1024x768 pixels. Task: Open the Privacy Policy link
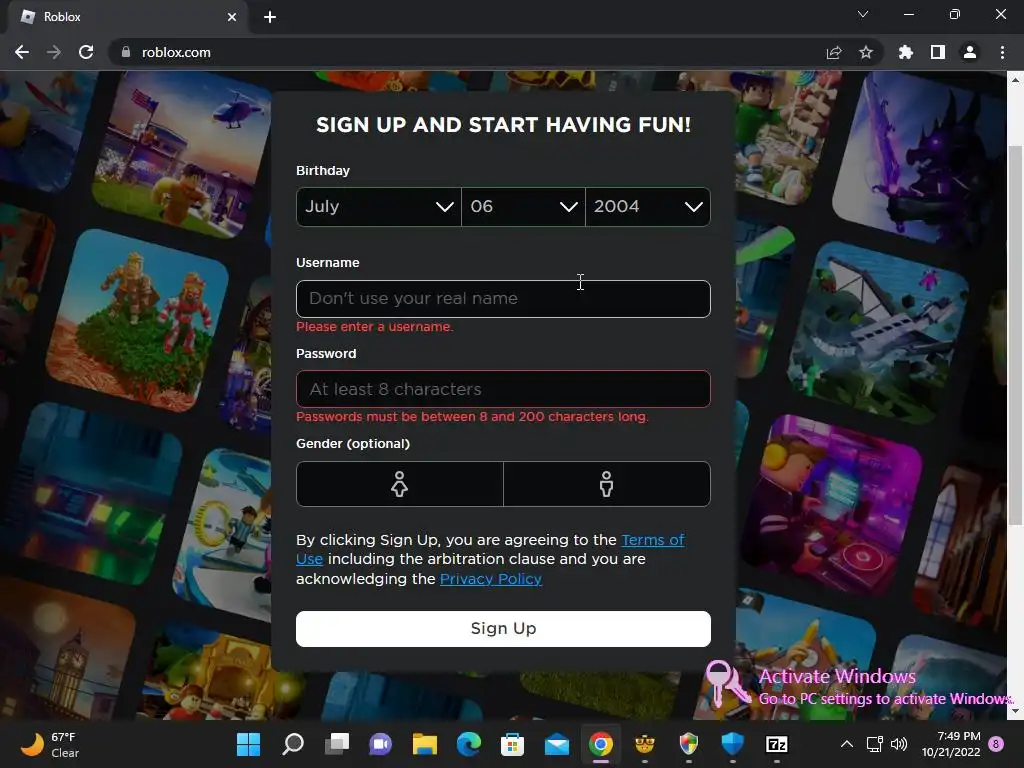(490, 579)
